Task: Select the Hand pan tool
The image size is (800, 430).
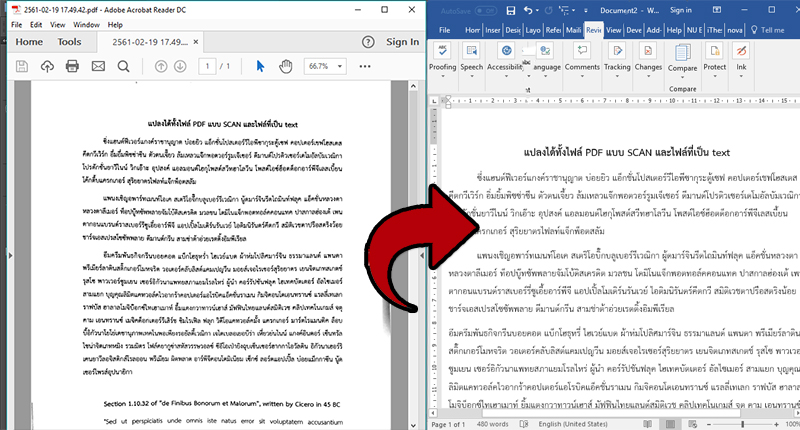Action: pos(285,66)
